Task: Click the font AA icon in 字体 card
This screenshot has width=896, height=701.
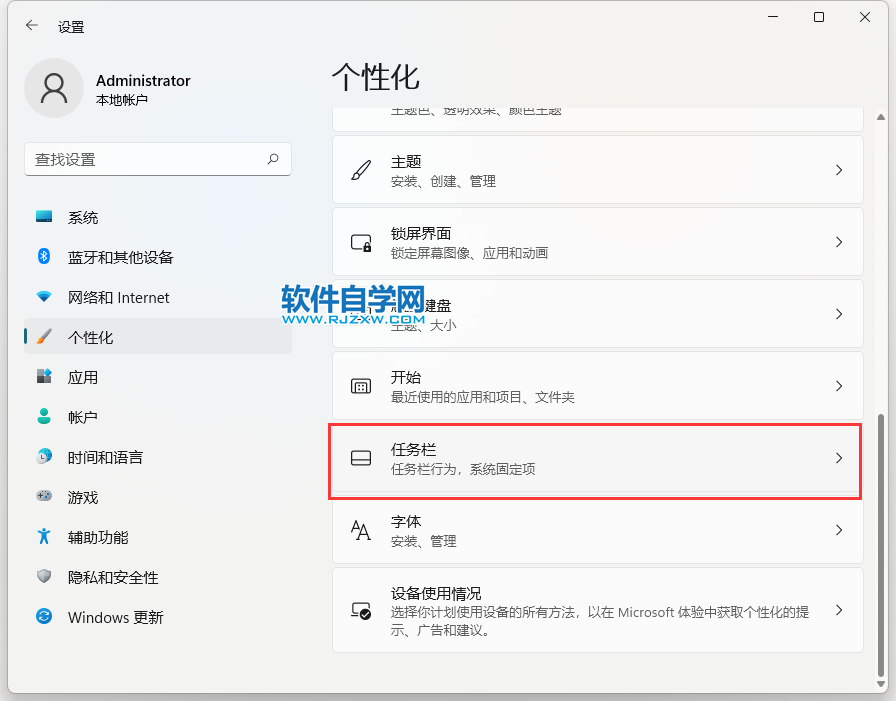Action: click(x=361, y=530)
